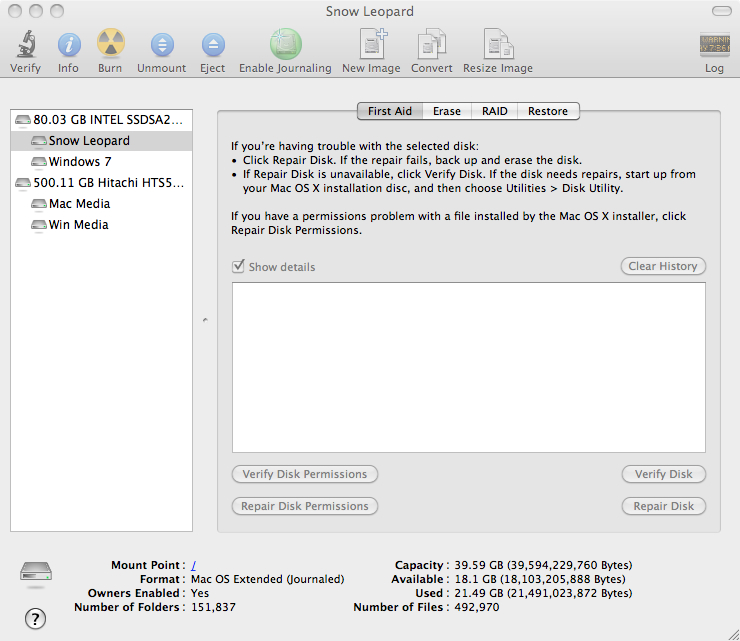
Task: Click the Used value 21.49 GB
Action: [x=543, y=593]
